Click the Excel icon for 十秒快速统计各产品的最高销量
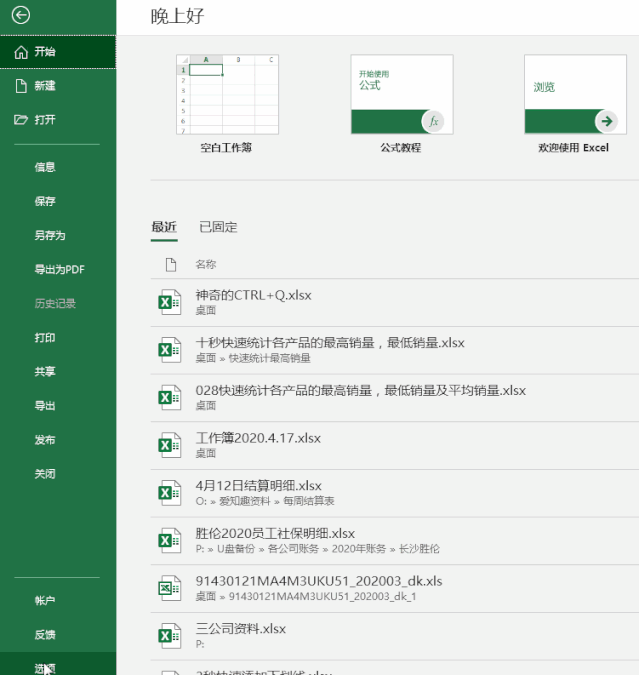This screenshot has width=639, height=675. click(x=169, y=350)
